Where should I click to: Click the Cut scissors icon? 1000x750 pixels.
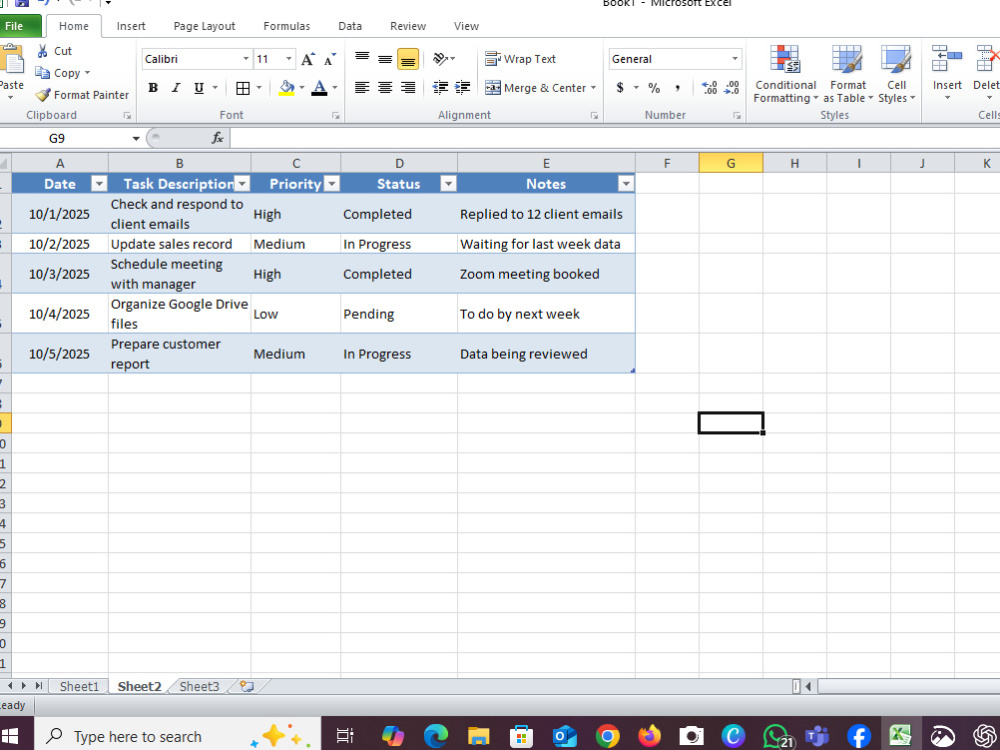pos(43,51)
